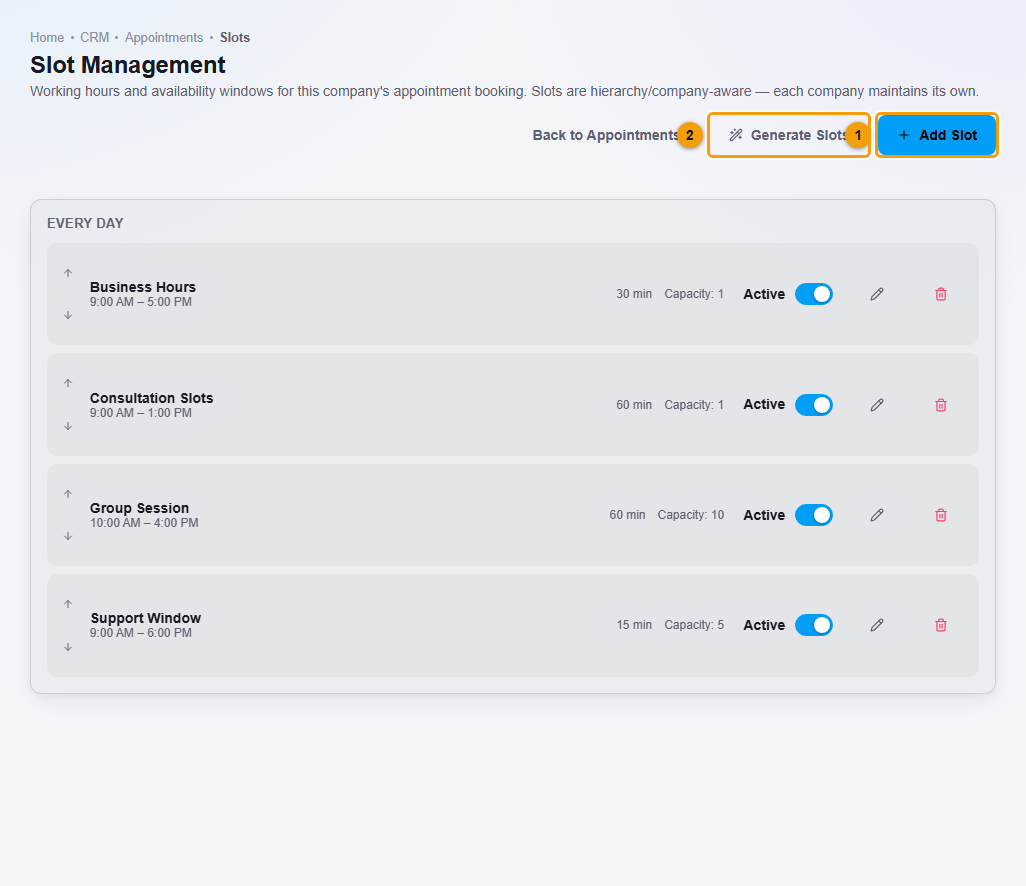Open the Home breadcrumb

47,37
